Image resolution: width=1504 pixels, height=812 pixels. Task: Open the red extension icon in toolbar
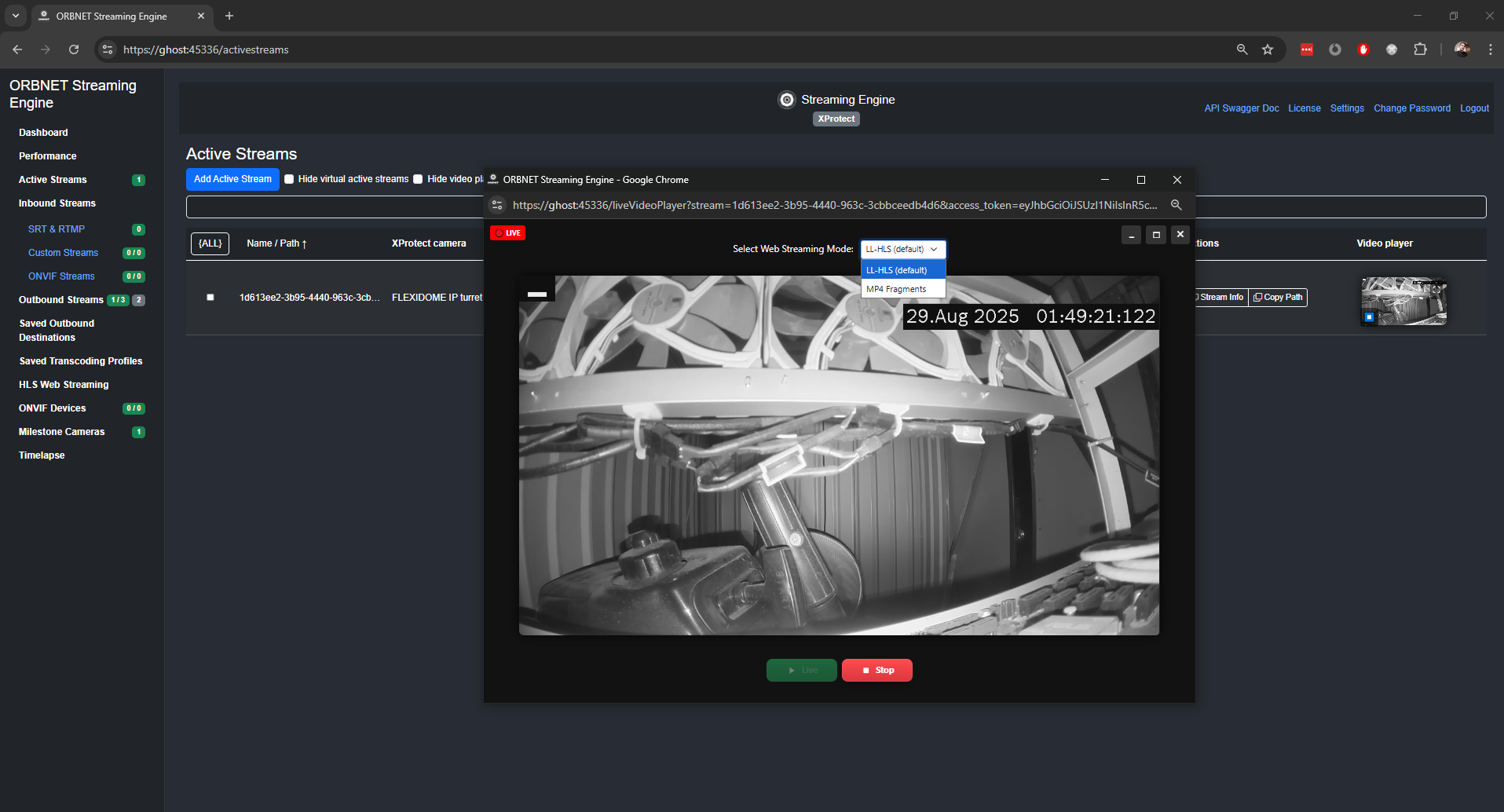coord(1306,49)
